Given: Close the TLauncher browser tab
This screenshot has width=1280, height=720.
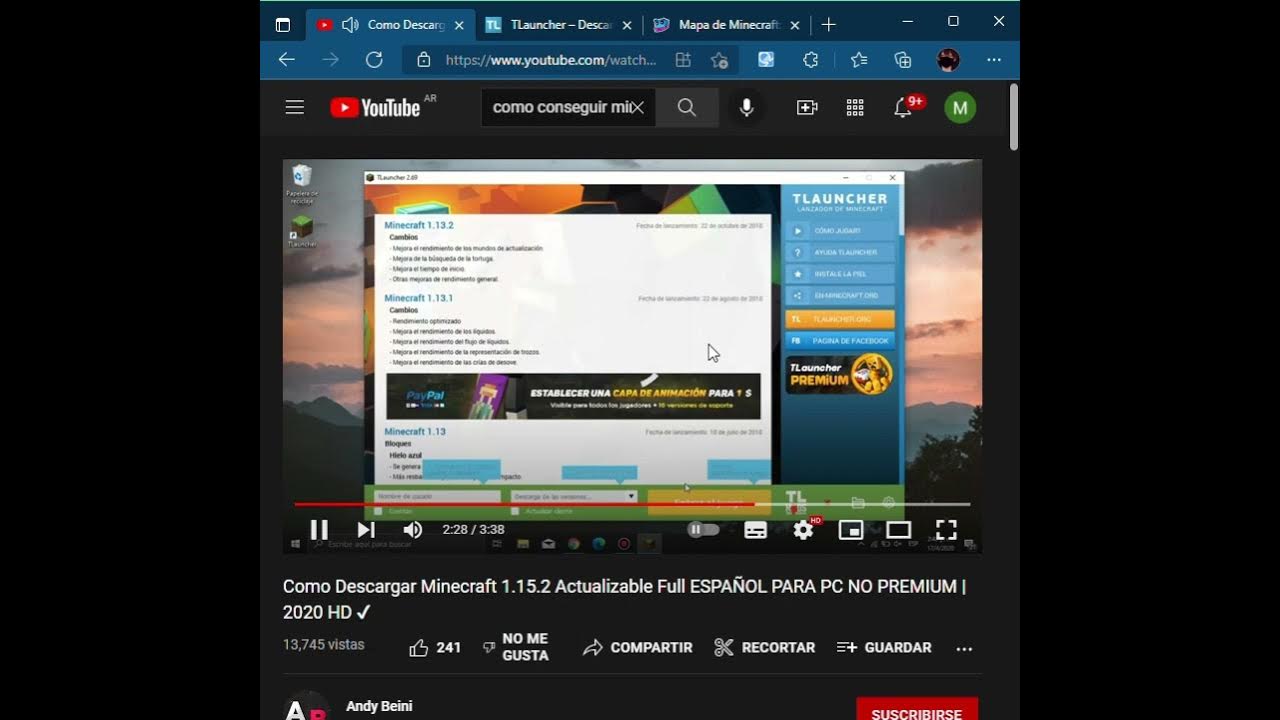Looking at the screenshot, I should (628, 25).
